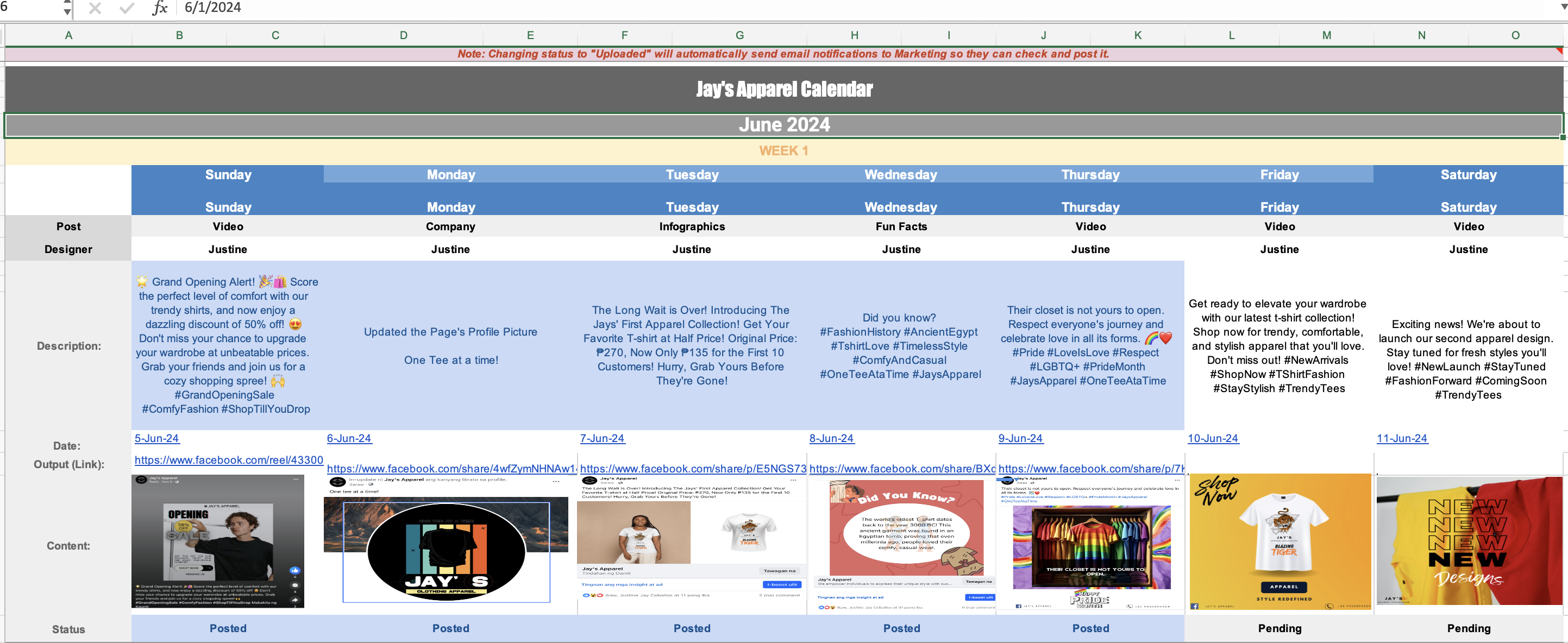The height and width of the screenshot is (643, 1568).
Task: Click the cancel entry X icon
Action: click(95, 8)
